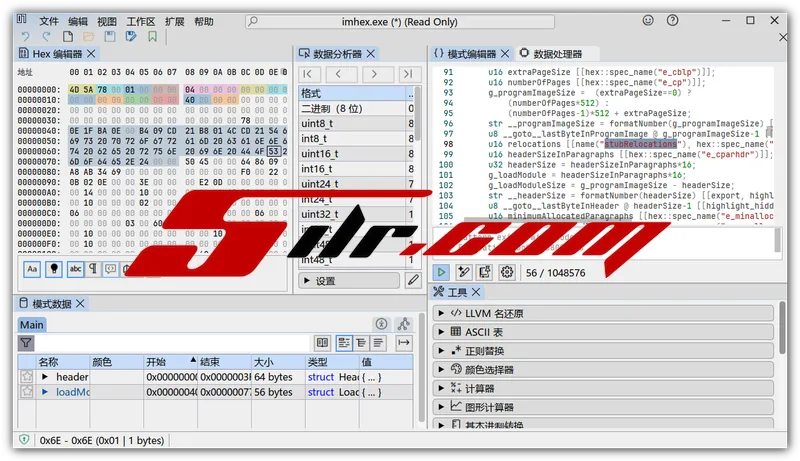The height and width of the screenshot is (461, 800).
Task: Expand the 正则替换 tool
Action: point(604,350)
